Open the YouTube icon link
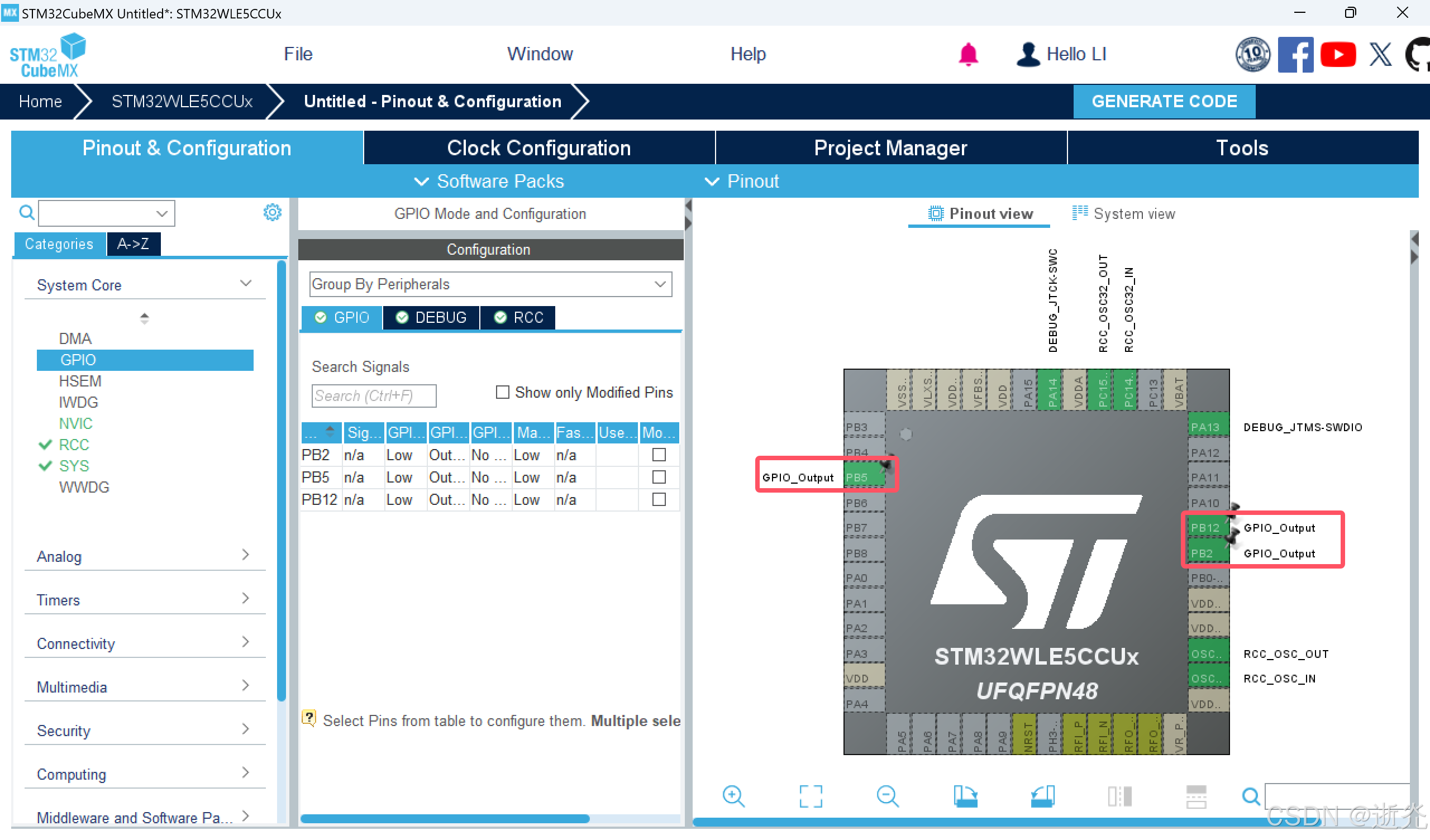The height and width of the screenshot is (840, 1430). [x=1337, y=55]
